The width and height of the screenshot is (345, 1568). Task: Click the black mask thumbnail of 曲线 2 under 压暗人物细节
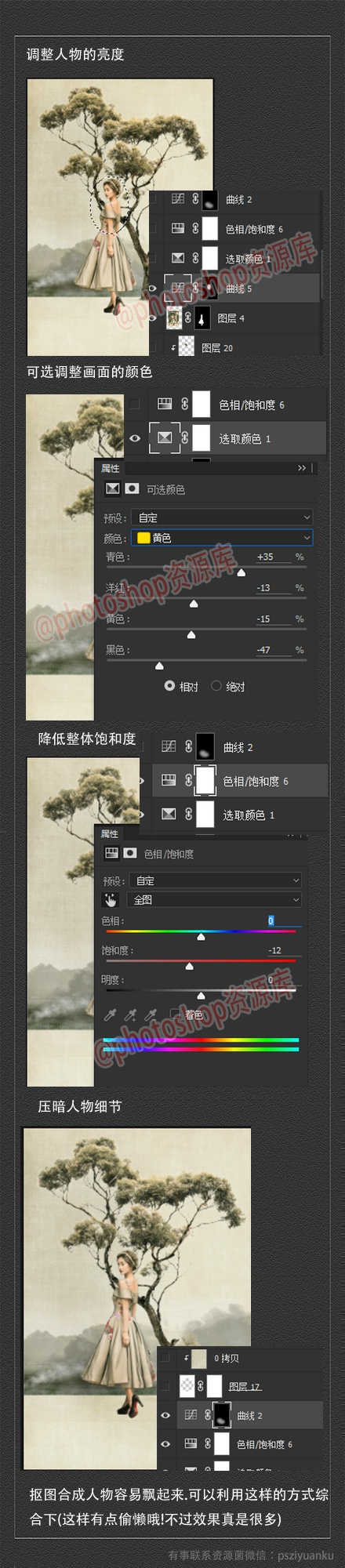222,1414
